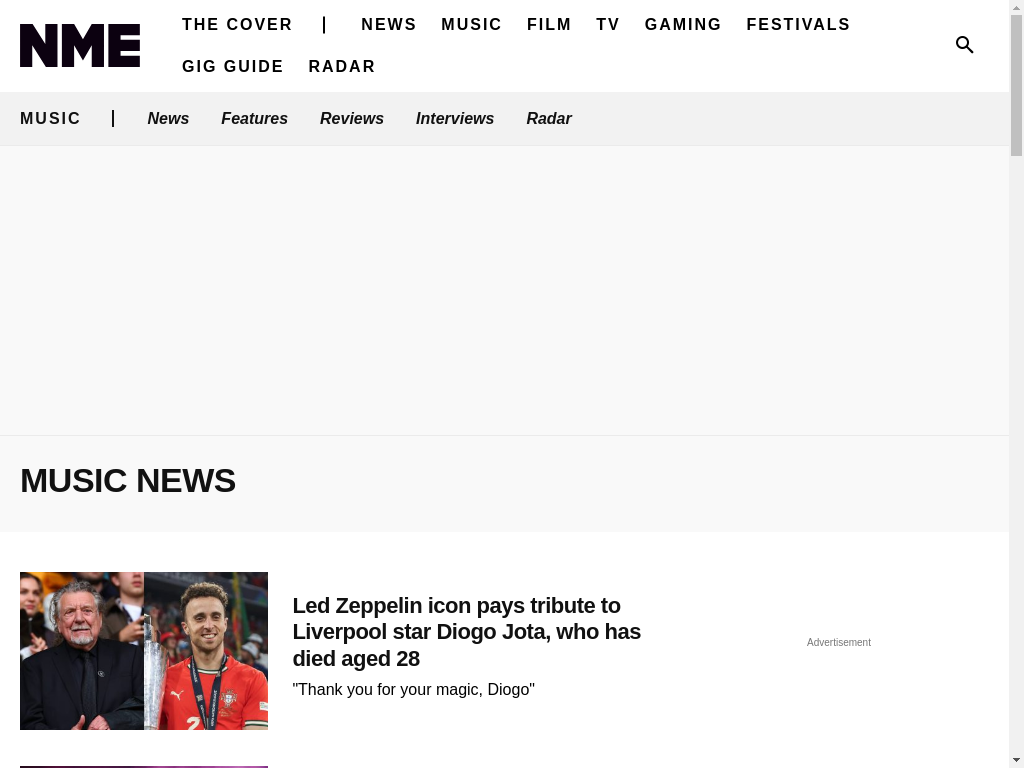Open the Festivals section

coord(798,24)
